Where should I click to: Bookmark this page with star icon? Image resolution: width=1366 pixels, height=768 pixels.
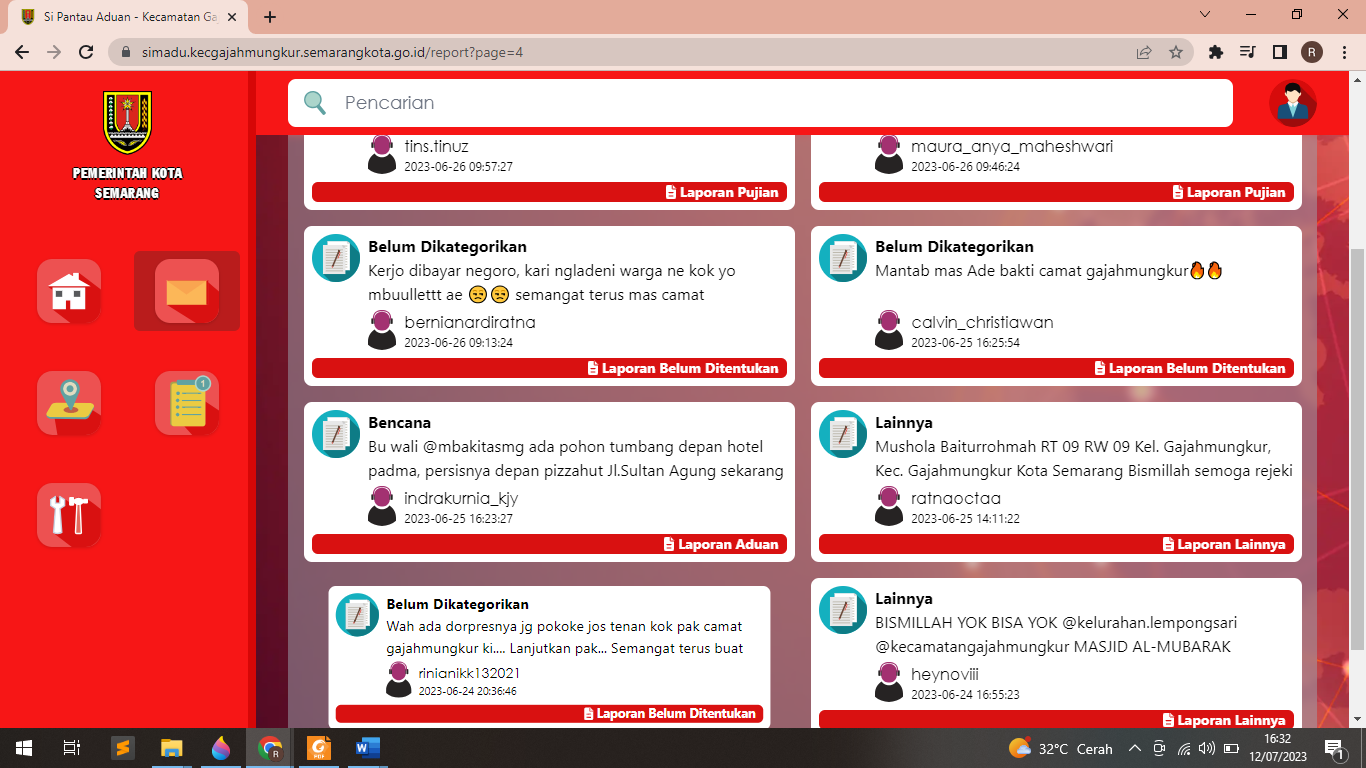pos(1176,52)
